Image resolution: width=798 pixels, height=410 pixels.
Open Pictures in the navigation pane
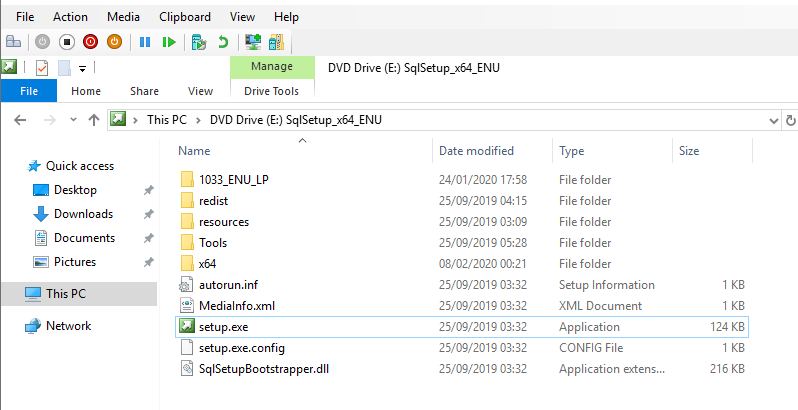coord(75,261)
